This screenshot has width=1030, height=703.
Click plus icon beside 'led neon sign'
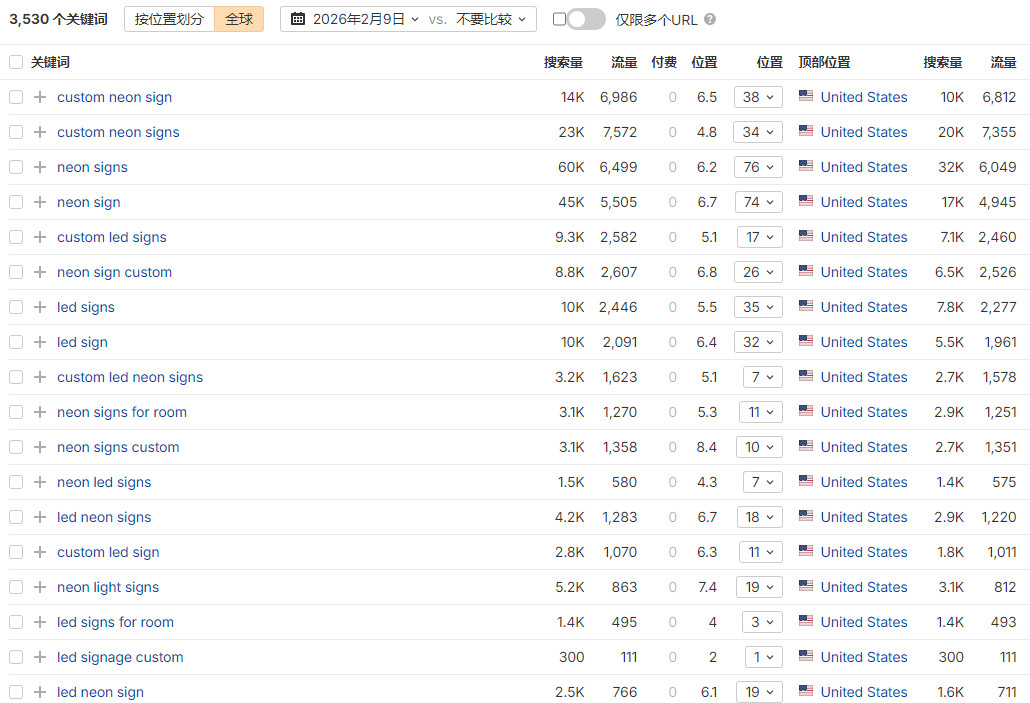click(40, 692)
